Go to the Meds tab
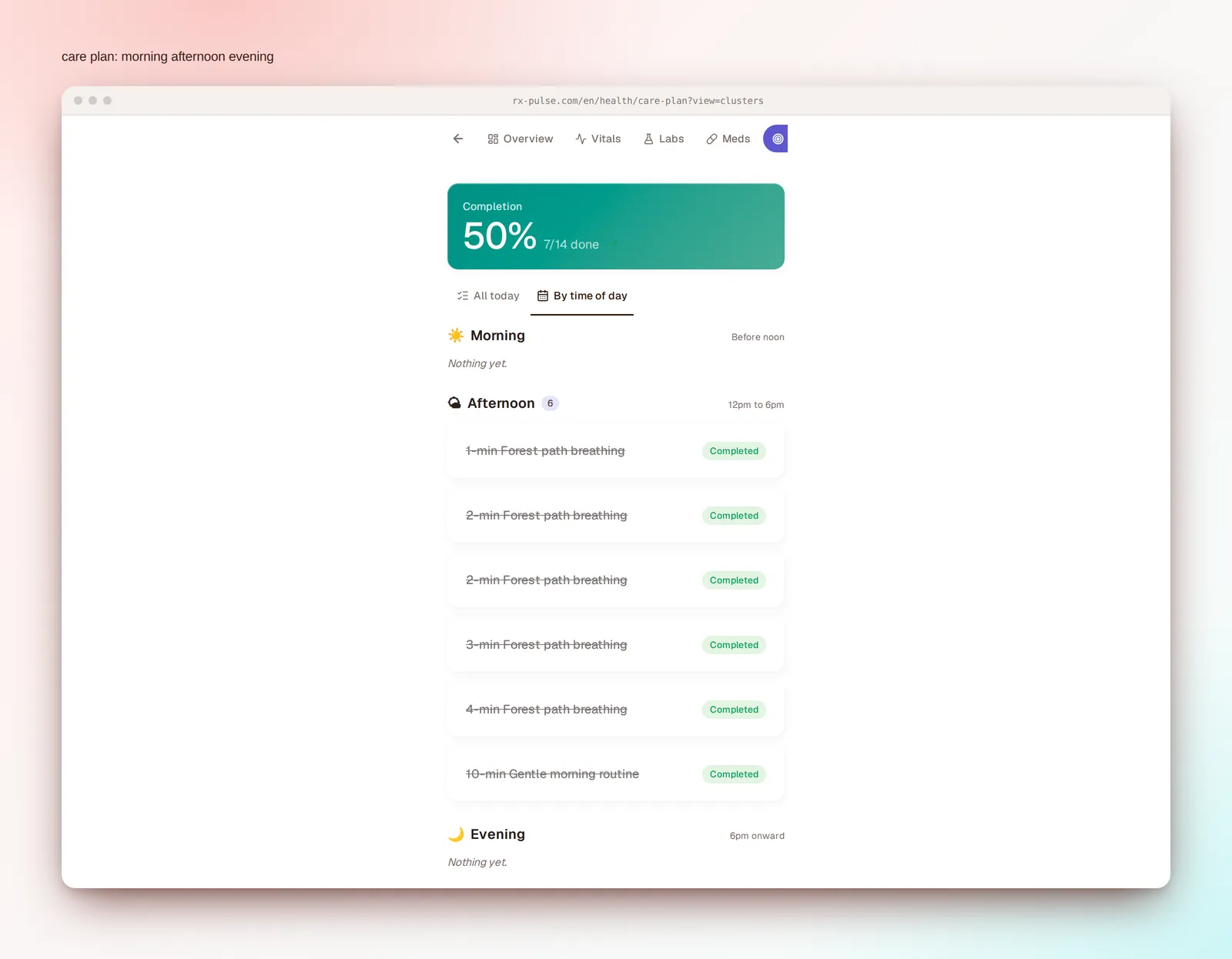The width and height of the screenshot is (1232, 959). tap(728, 139)
